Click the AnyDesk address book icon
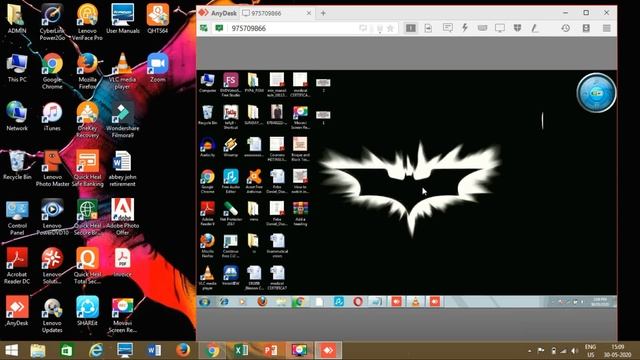640x360 pixels. pos(586,28)
